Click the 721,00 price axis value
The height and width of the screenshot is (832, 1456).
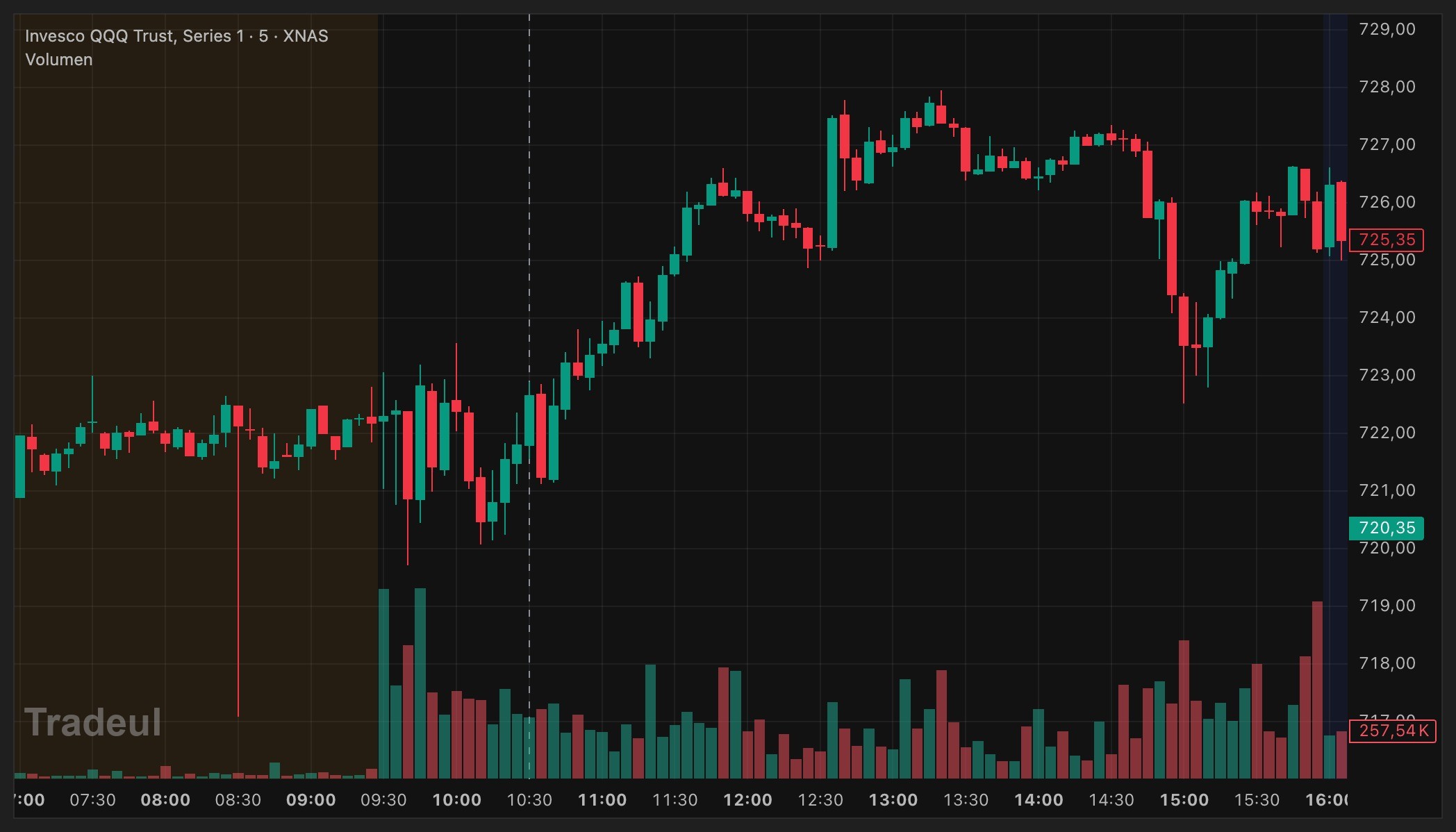coord(1387,490)
